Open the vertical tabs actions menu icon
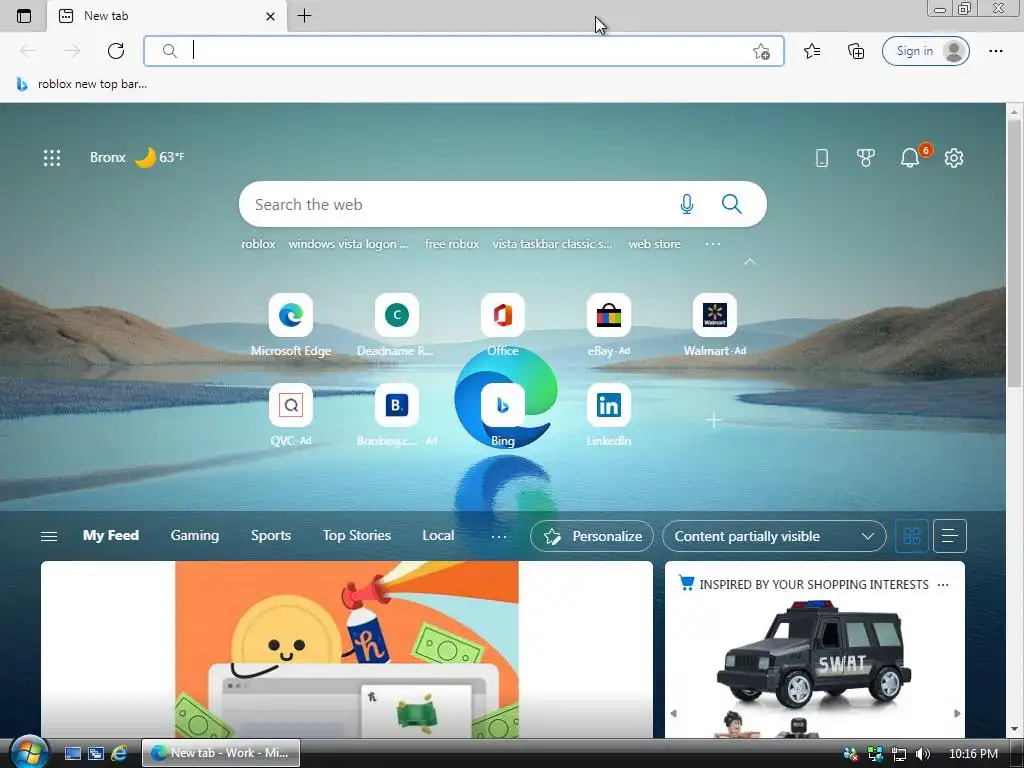This screenshot has height=768, width=1024. tap(24, 16)
